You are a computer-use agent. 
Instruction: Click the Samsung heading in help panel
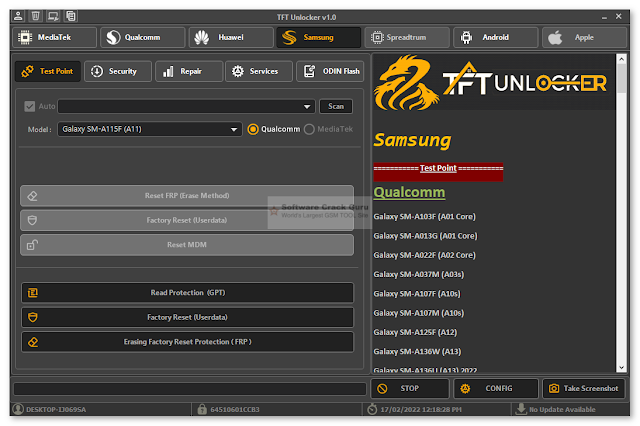412,140
